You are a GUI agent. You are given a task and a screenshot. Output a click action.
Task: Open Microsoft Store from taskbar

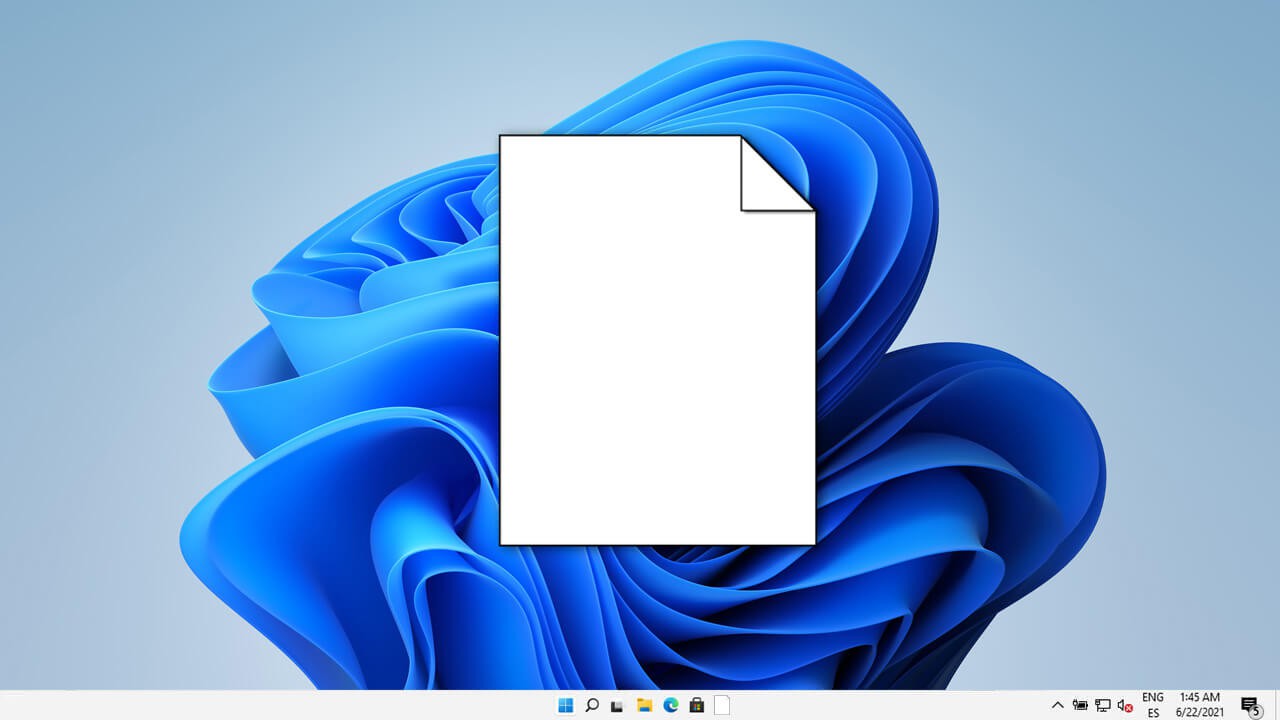click(x=696, y=705)
